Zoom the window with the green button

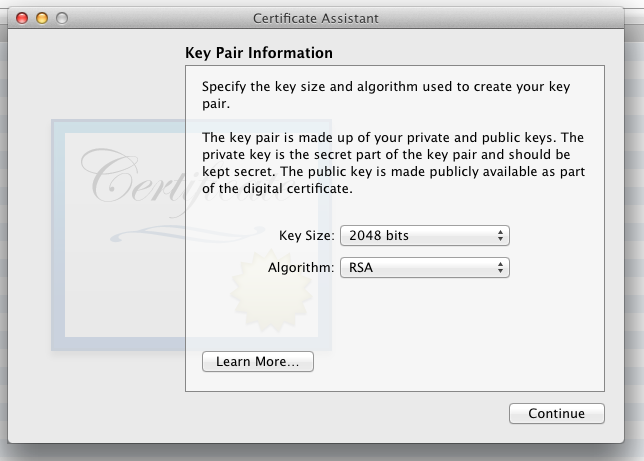[62, 18]
